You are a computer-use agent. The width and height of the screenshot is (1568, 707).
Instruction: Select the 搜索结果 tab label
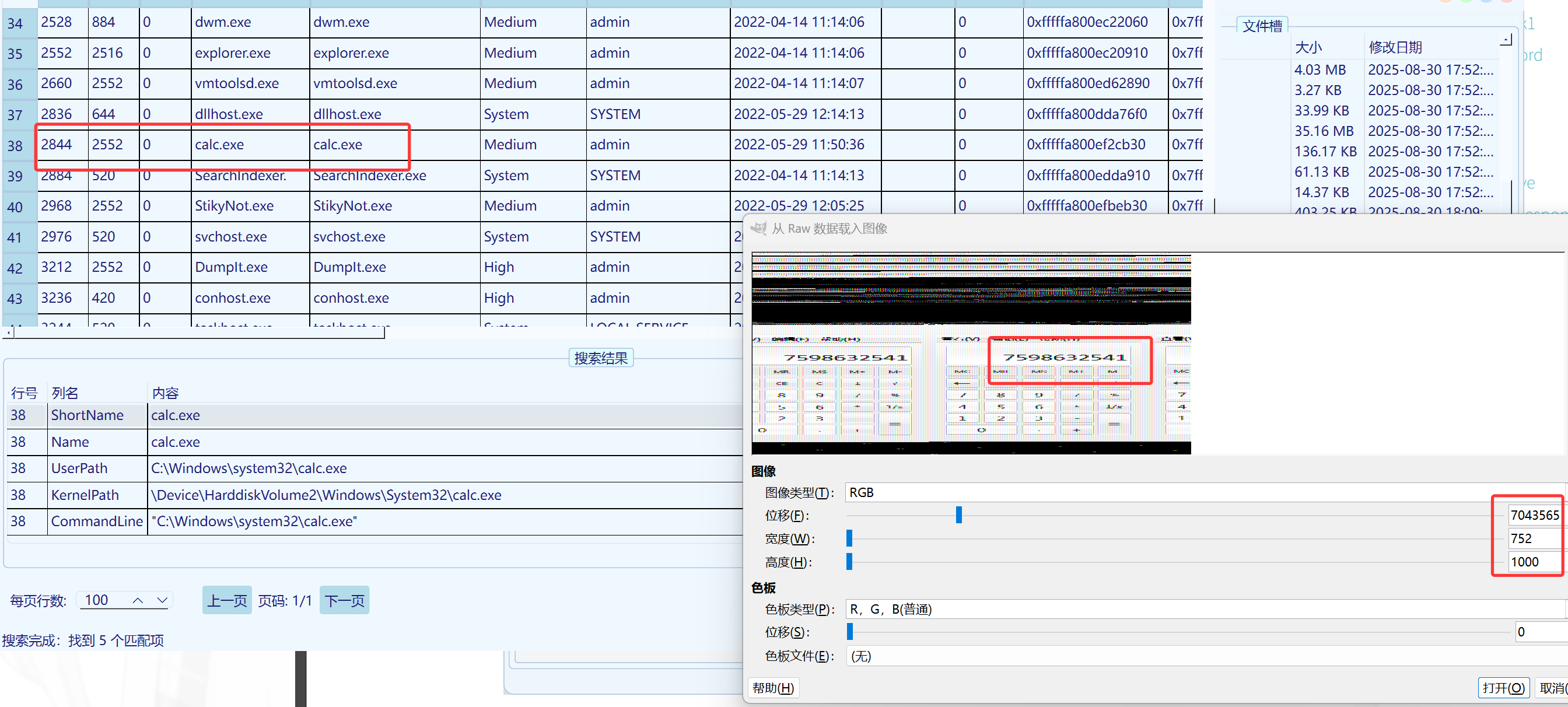[600, 358]
